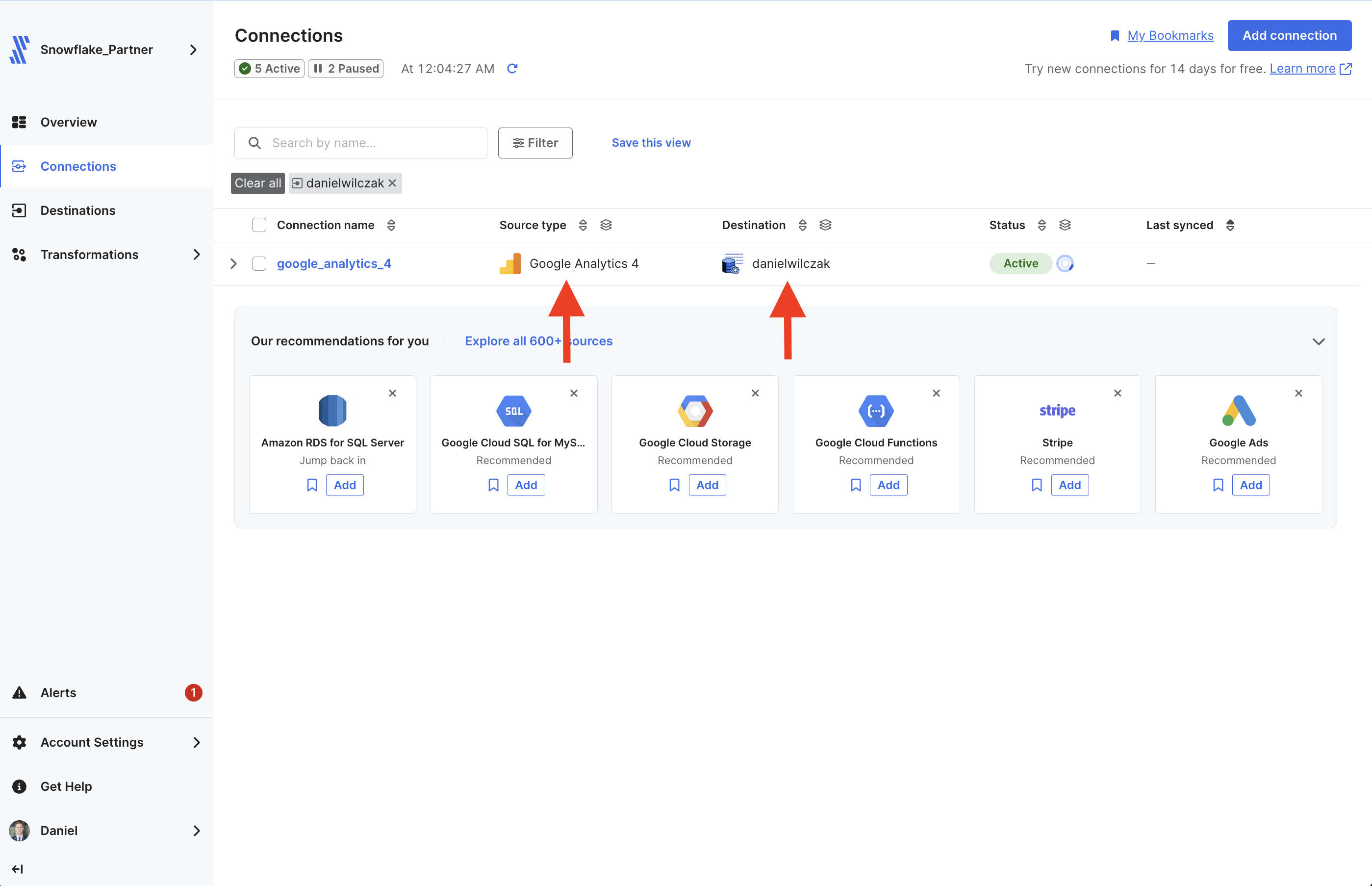Click the danielwilczak destination database icon

[733, 263]
